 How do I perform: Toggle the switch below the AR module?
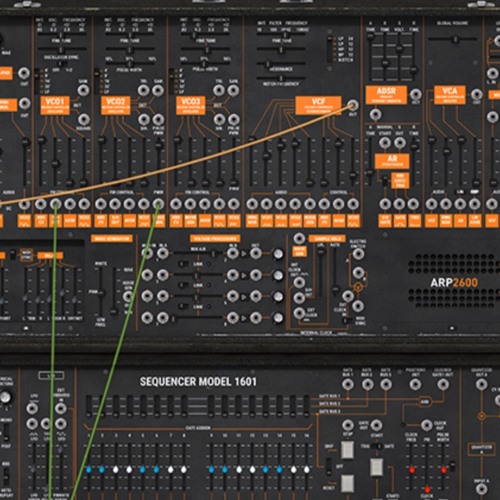point(385,180)
